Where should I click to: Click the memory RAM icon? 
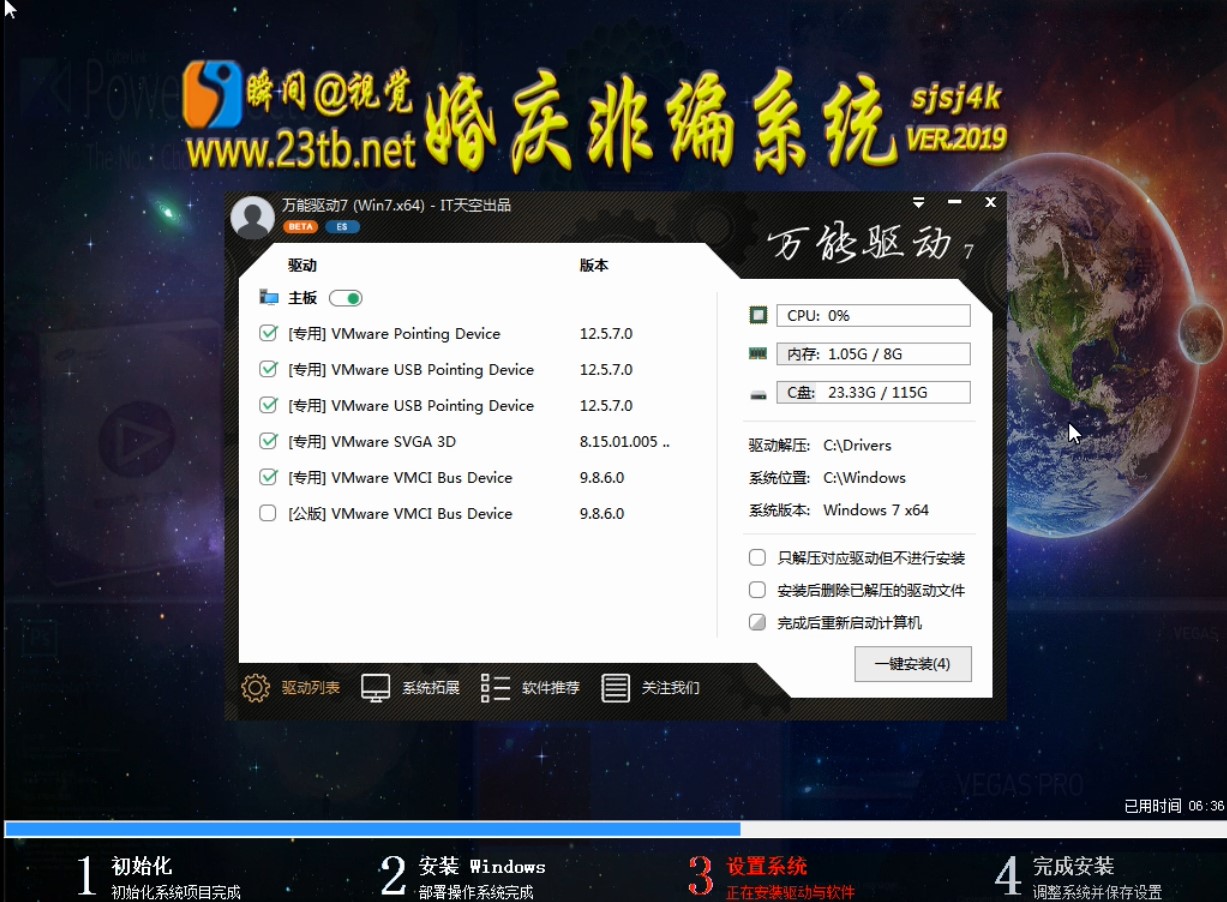pos(758,354)
